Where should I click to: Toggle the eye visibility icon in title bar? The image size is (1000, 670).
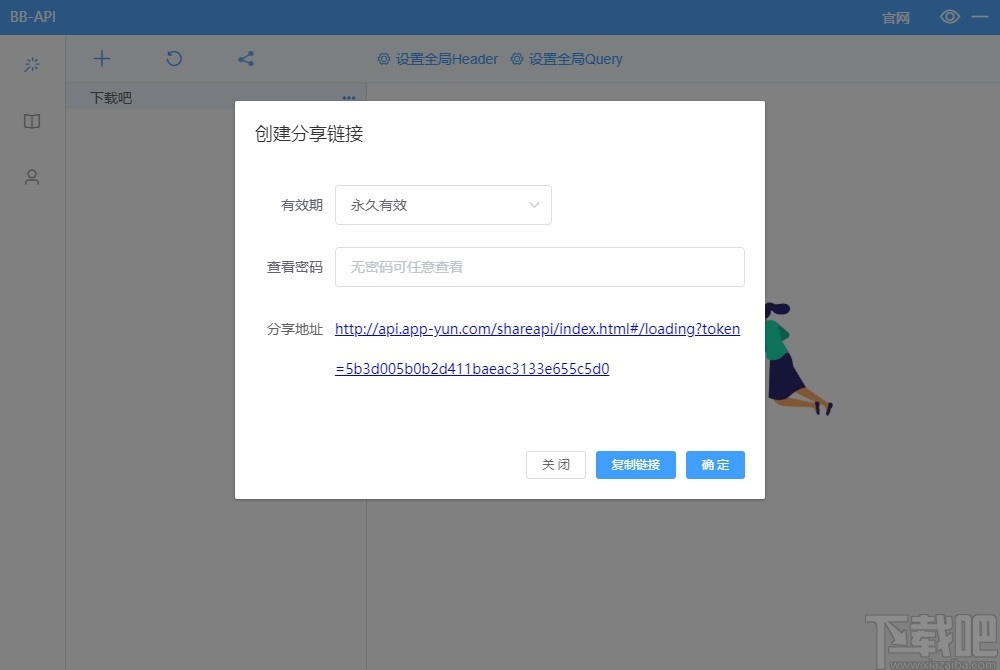(949, 16)
